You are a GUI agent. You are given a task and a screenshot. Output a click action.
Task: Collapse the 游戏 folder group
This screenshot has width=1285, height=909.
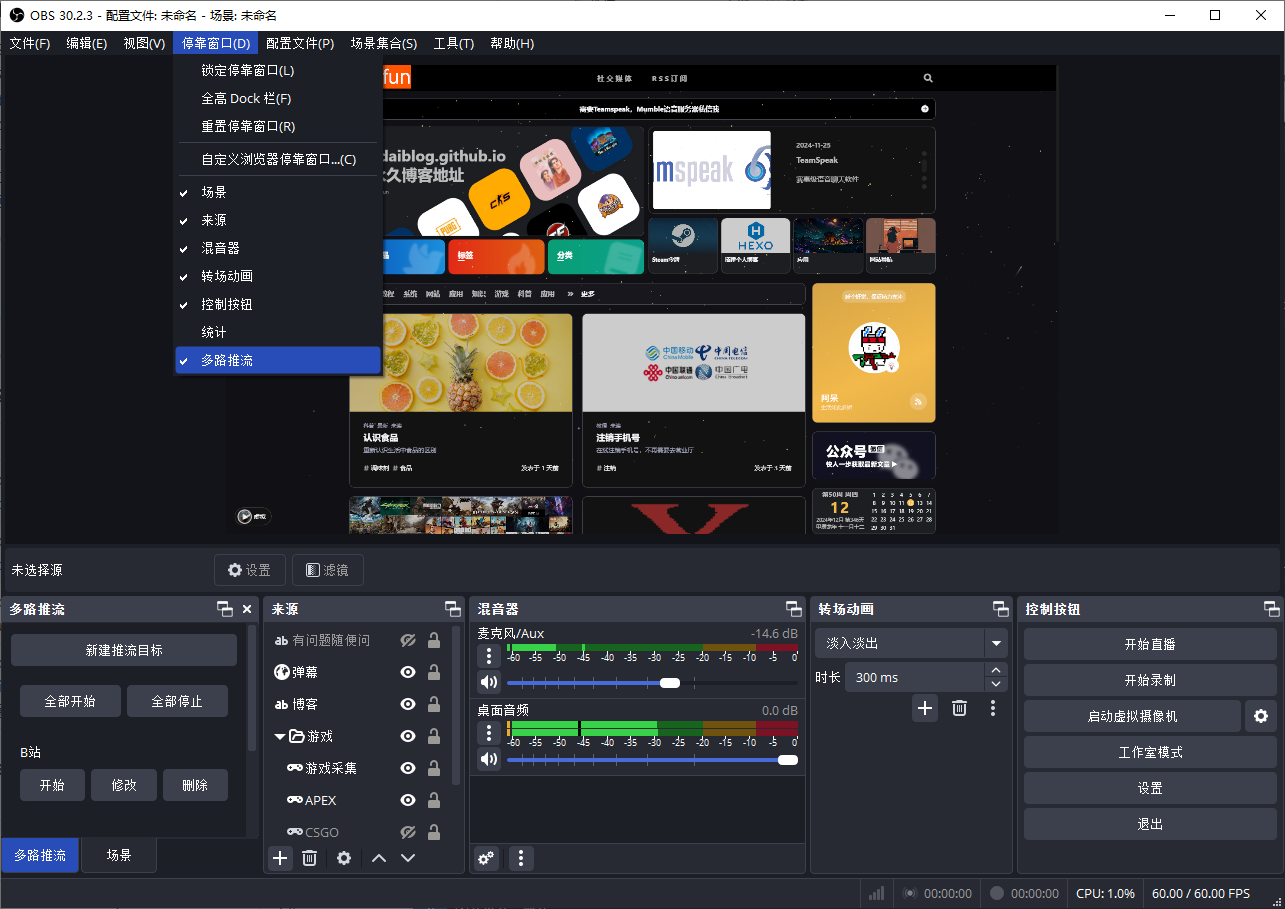[x=280, y=737]
